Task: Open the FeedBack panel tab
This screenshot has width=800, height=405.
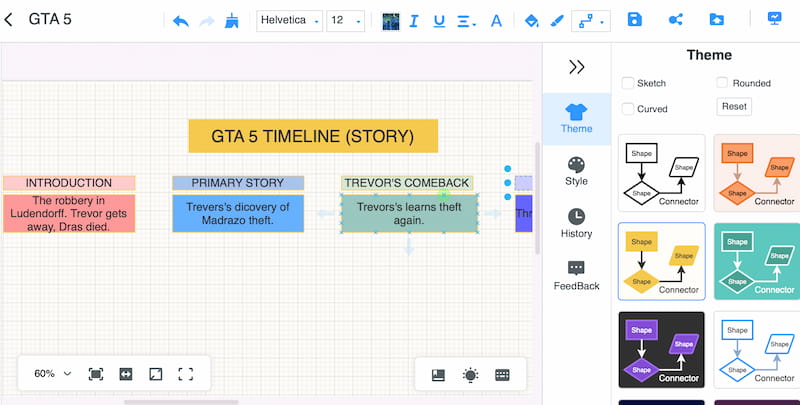Action: coord(577,276)
